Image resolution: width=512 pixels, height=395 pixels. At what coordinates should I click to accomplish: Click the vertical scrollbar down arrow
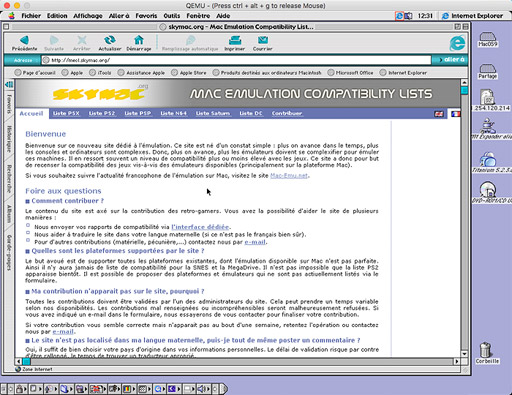click(x=464, y=354)
